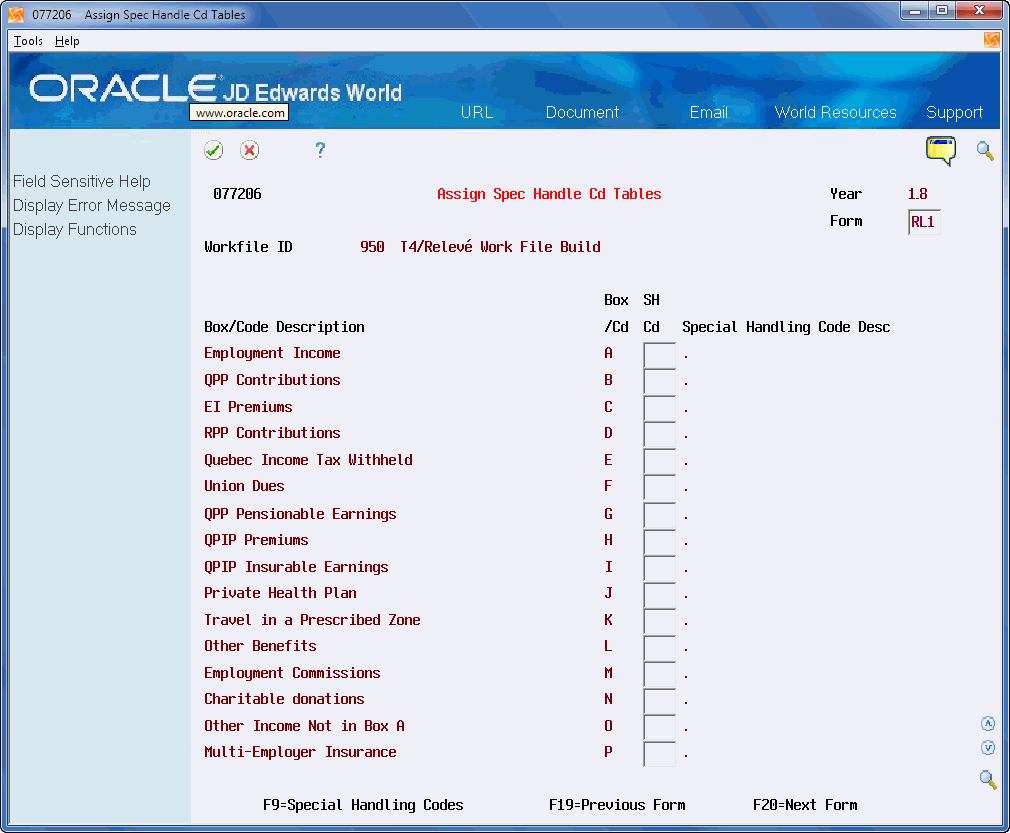The height and width of the screenshot is (833, 1010).
Task: Click the Employment Income description text
Action: tap(272, 353)
